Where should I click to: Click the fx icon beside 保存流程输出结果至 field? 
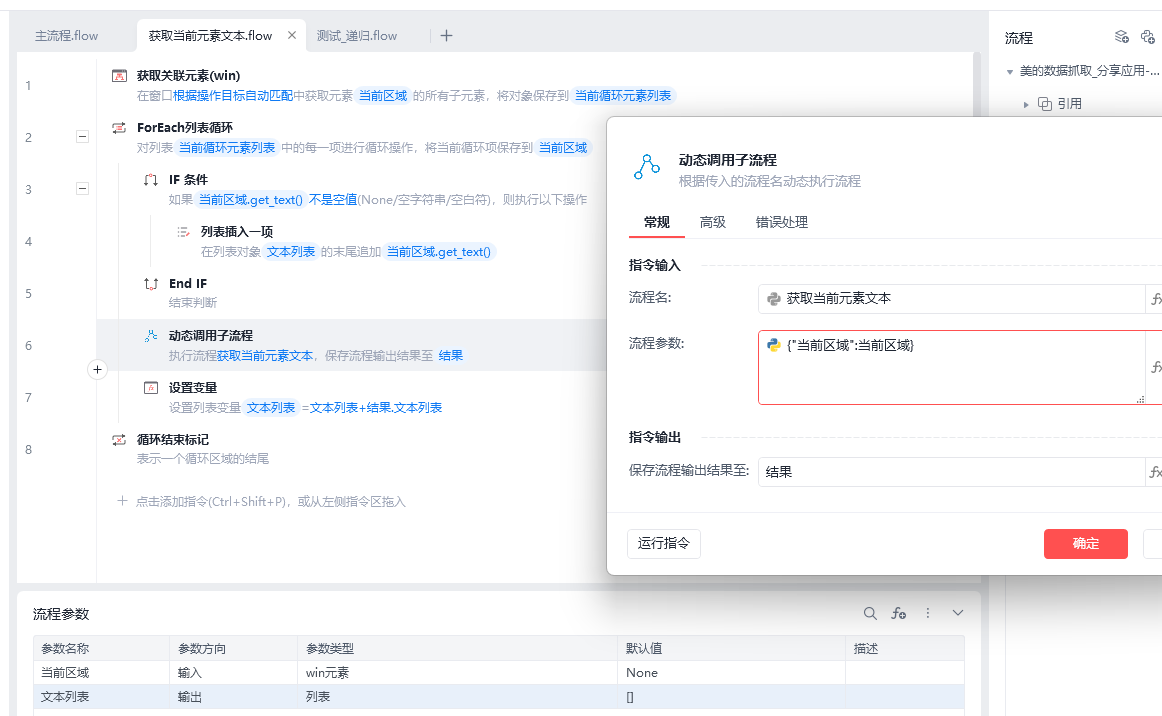(x=1155, y=471)
